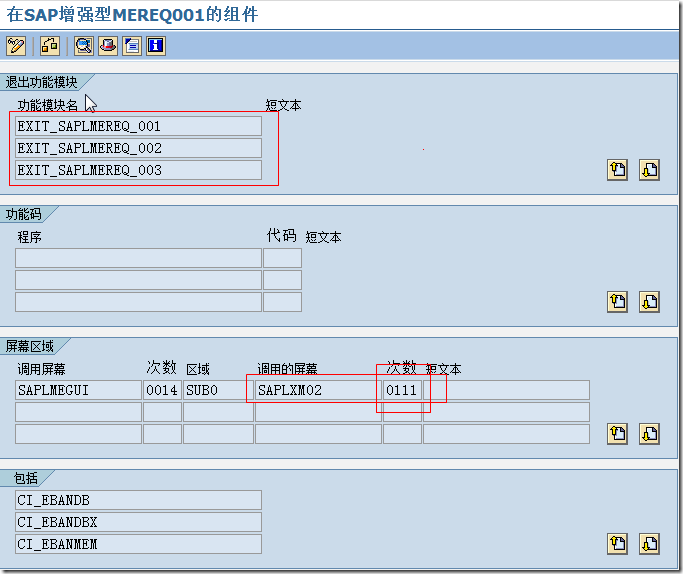
Task: Click the 代码 column label
Action: (282, 236)
